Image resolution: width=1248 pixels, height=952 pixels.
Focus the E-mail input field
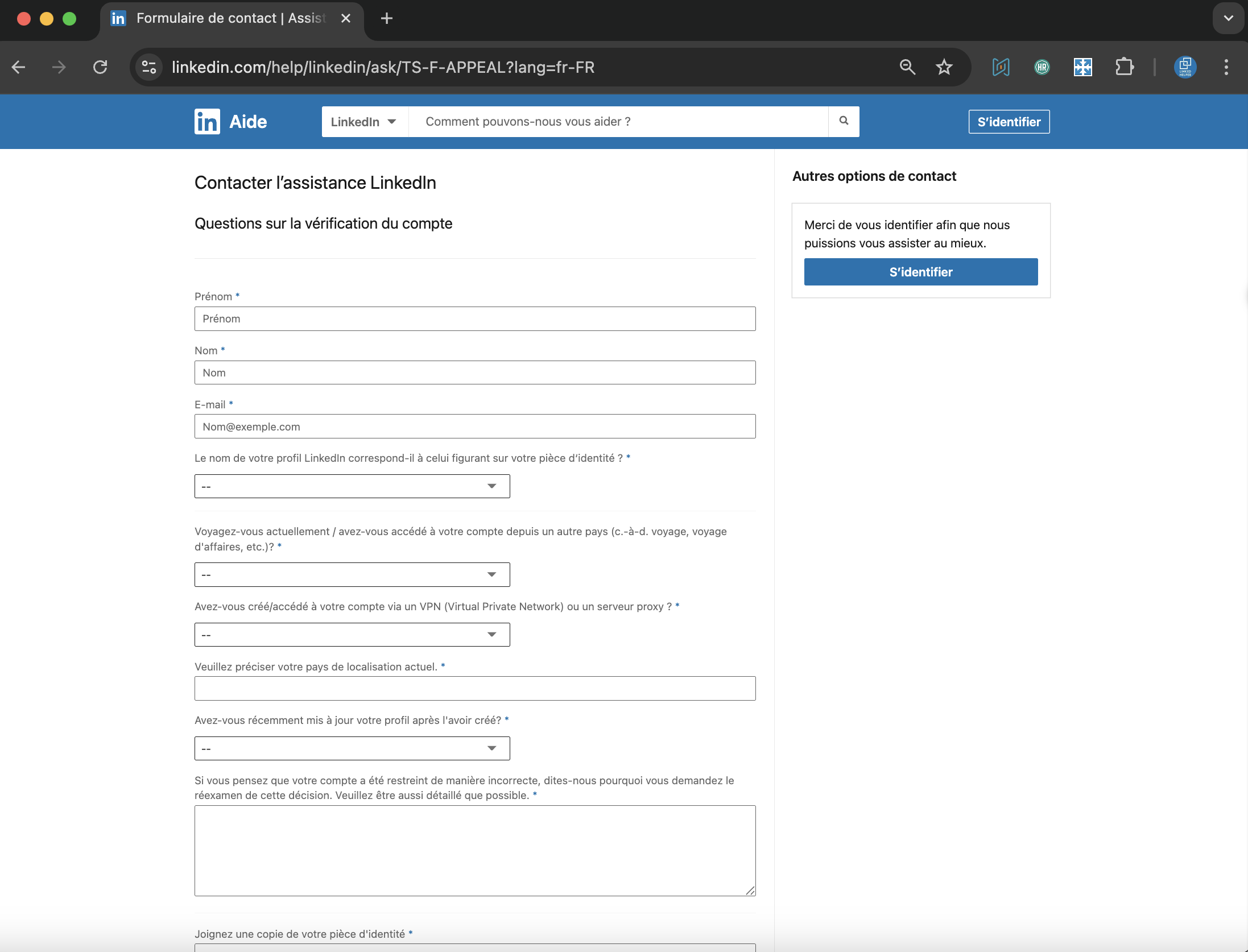pos(474,427)
